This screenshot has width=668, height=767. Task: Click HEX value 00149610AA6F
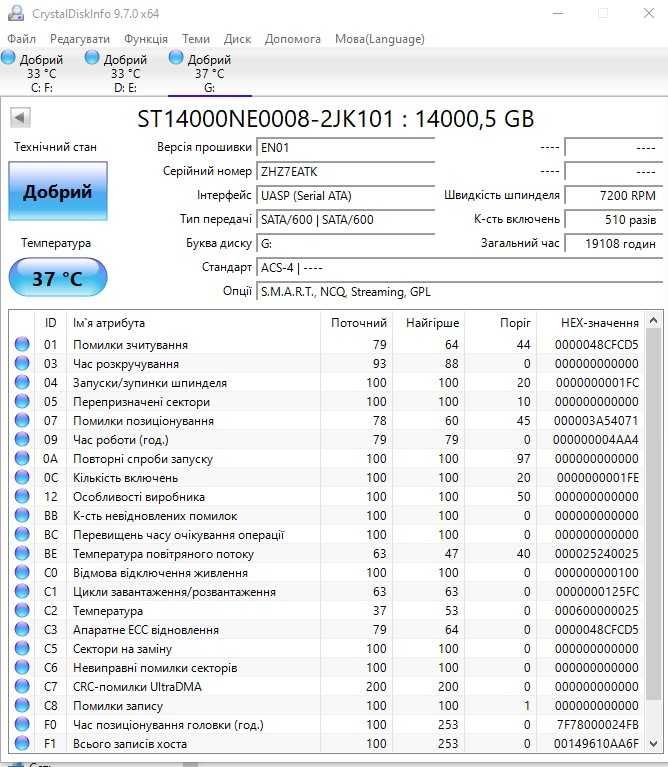596,744
